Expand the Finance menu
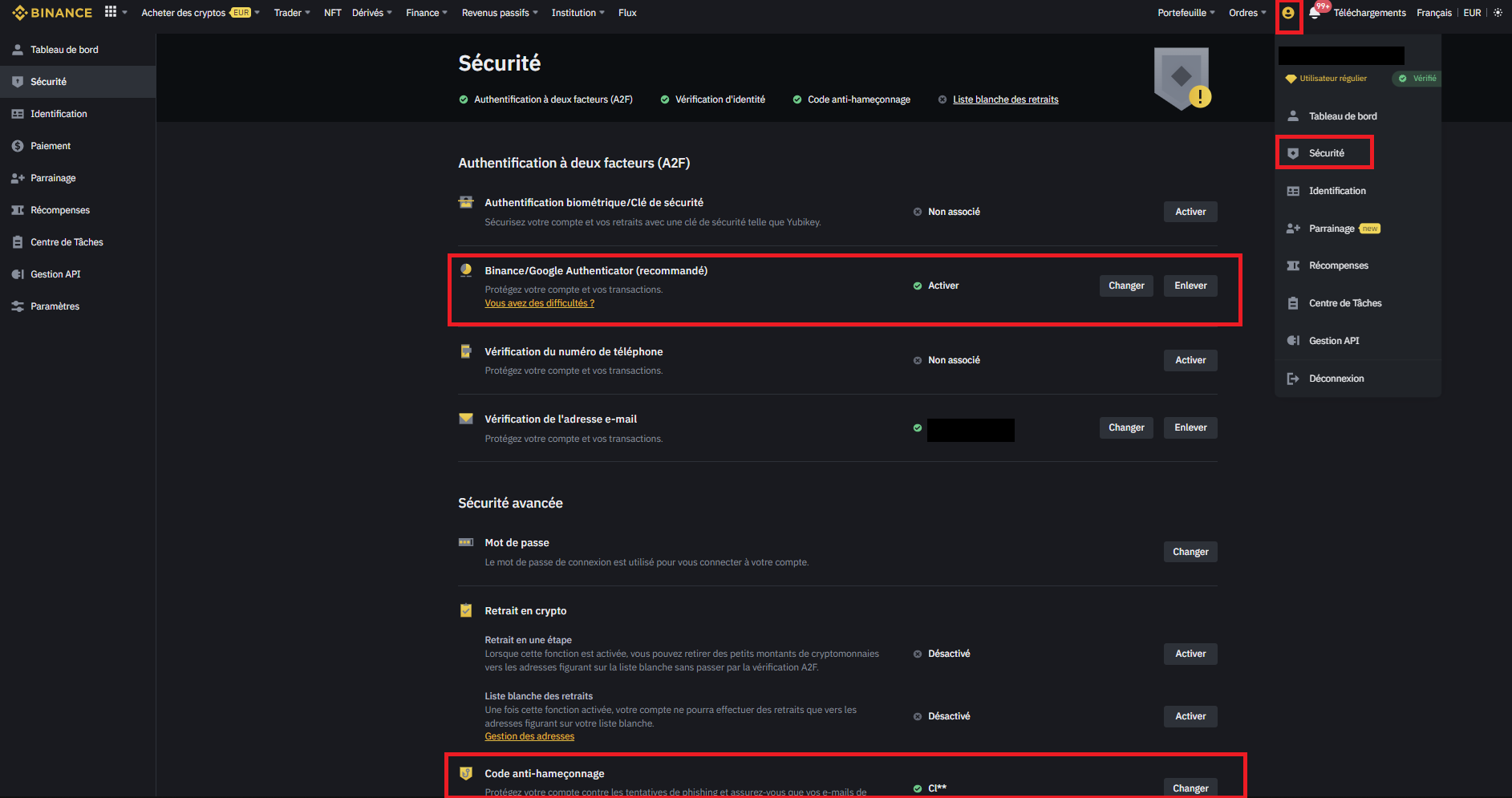 tap(427, 13)
